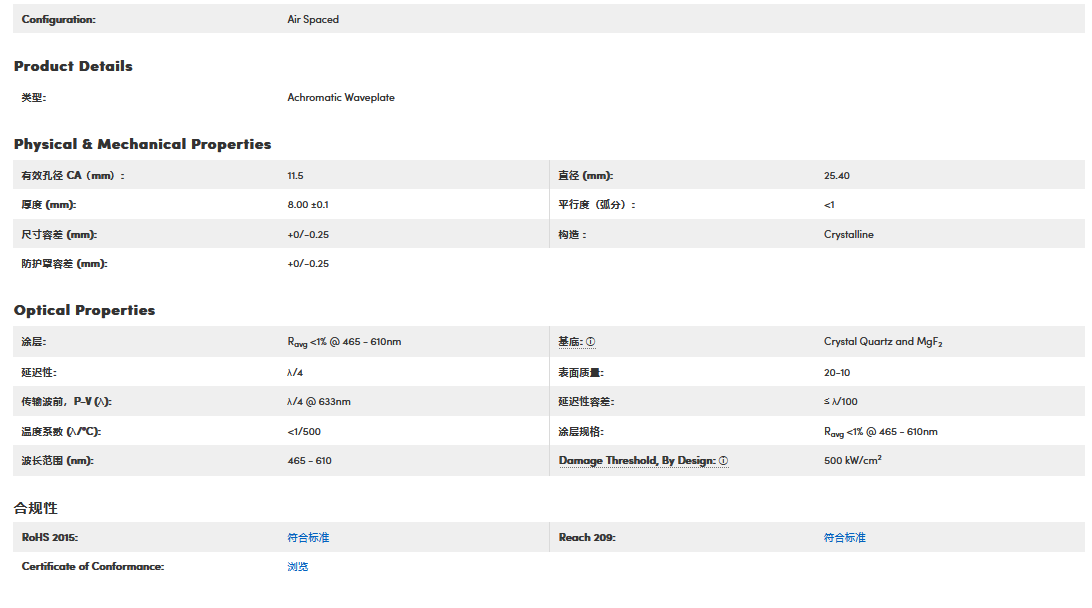Click the Damage Threshold info icon
The width and height of the screenshot is (1092, 608).
[x=723, y=461]
